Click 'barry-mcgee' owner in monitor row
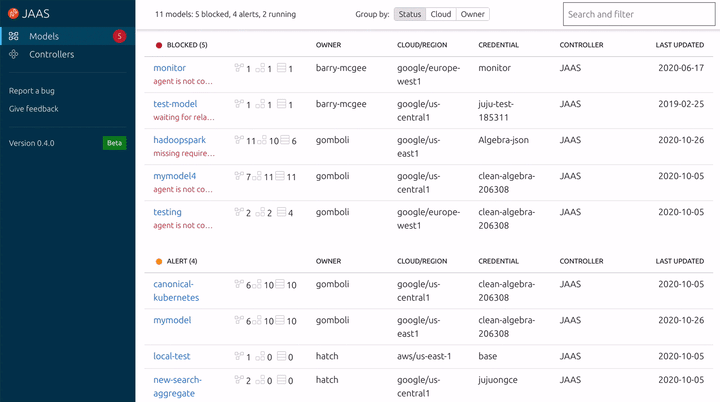The image size is (720, 402). pyautogui.click(x=341, y=68)
